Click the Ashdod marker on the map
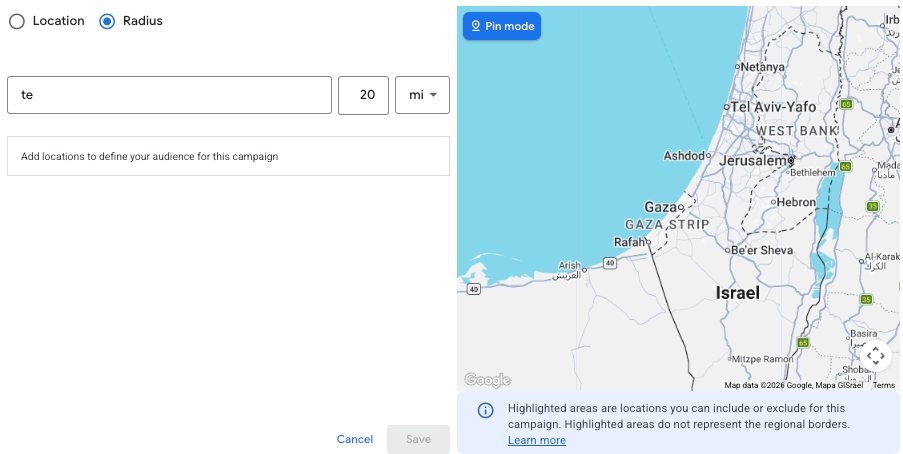Screen dimensions: 903x454 tap(708, 155)
